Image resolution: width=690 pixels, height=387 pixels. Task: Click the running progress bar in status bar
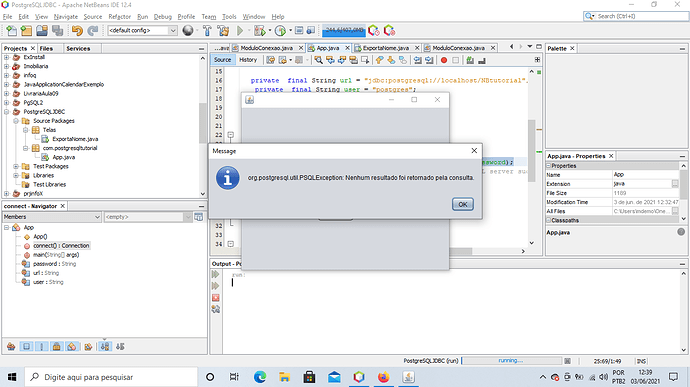(x=511, y=361)
